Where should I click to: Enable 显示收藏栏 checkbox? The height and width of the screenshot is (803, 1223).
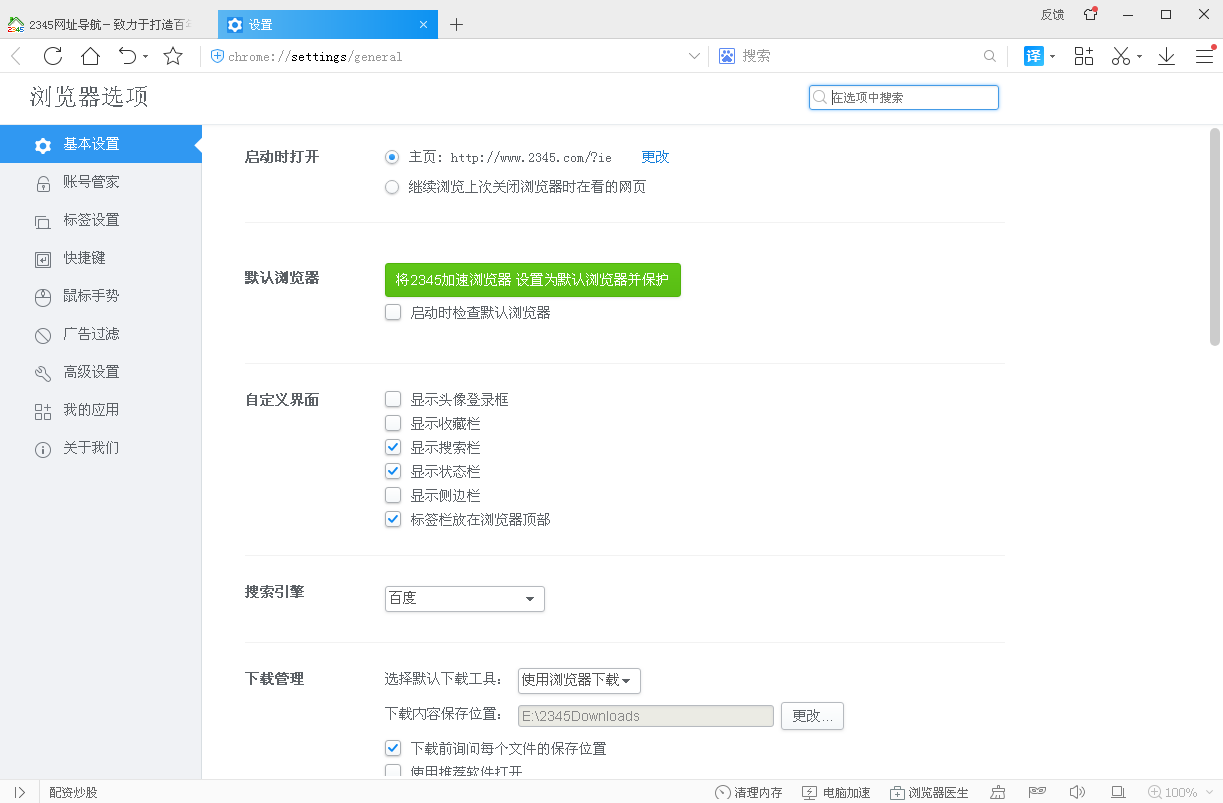(393, 424)
